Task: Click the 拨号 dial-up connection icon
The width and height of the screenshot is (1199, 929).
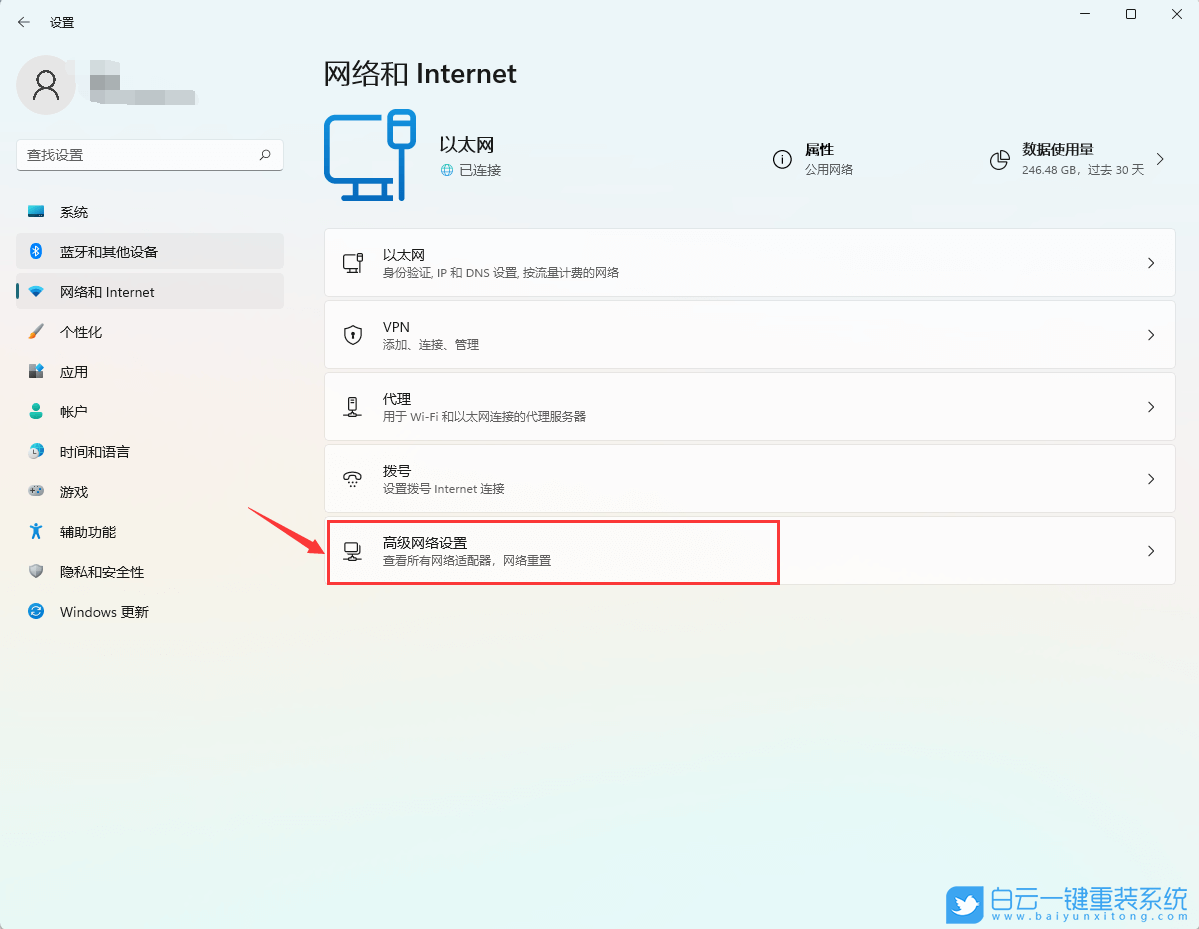Action: [x=352, y=478]
